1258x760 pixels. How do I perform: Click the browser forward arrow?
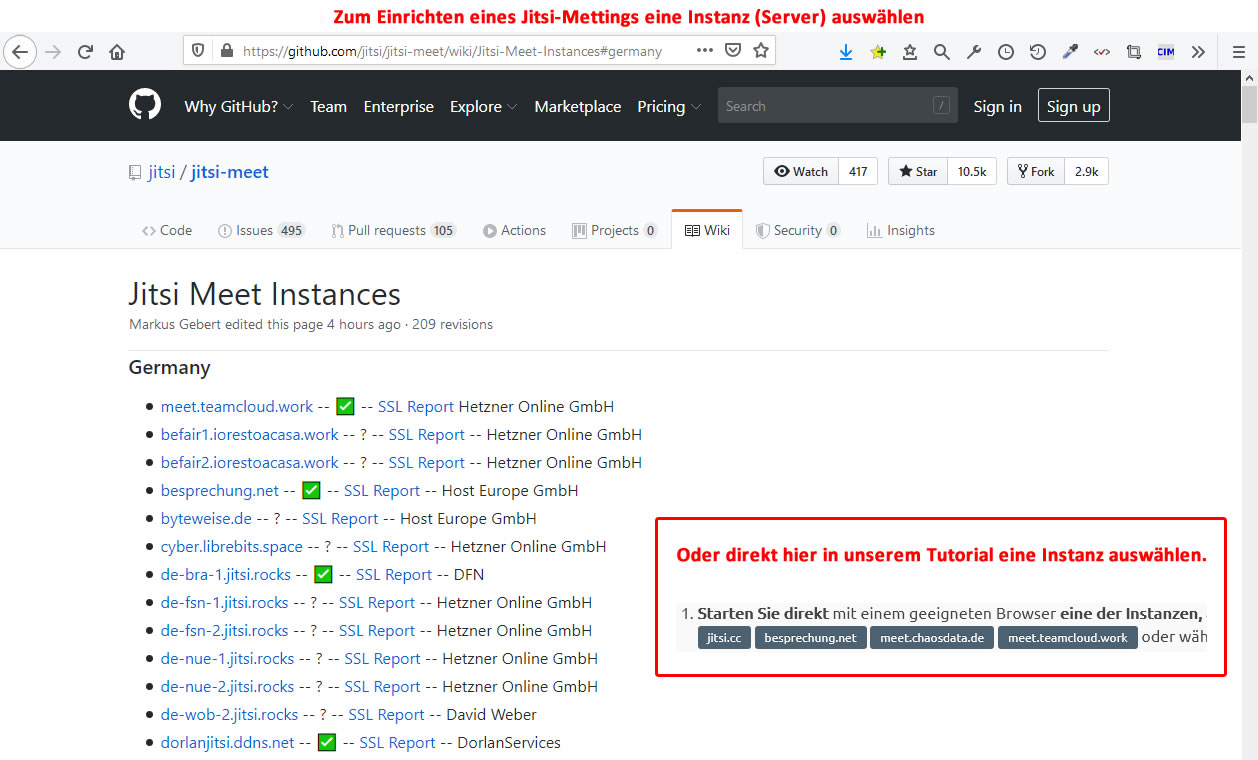(53, 51)
